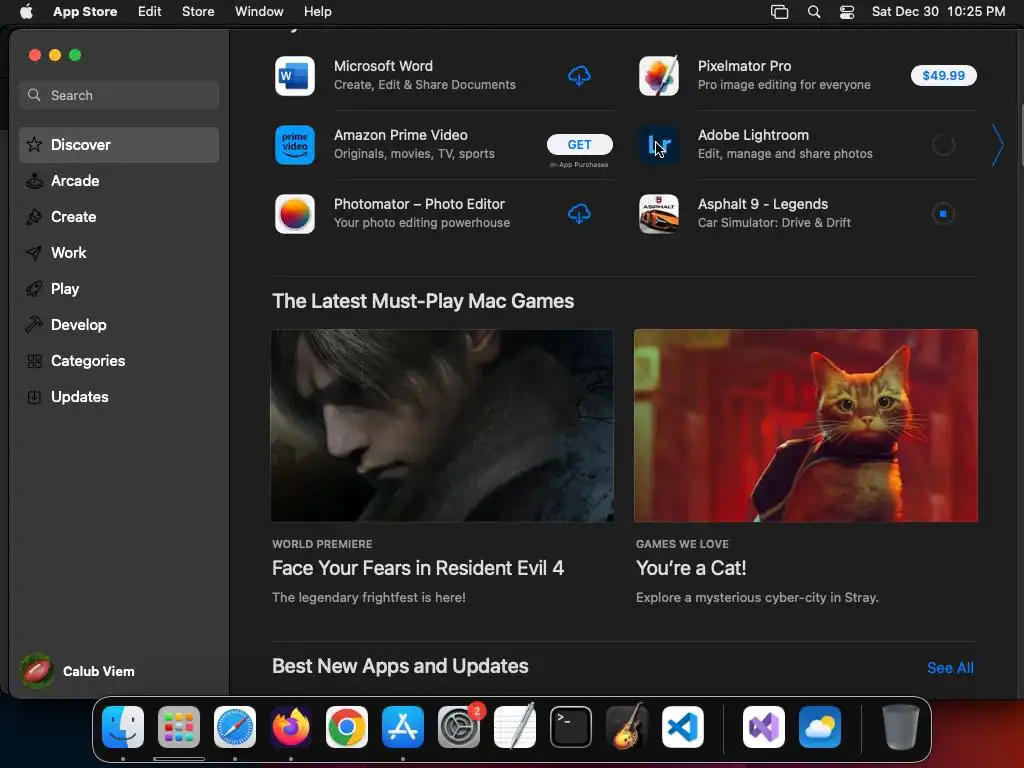This screenshot has width=1024, height=768.
Task: Open the Edit menu
Action: coord(150,12)
